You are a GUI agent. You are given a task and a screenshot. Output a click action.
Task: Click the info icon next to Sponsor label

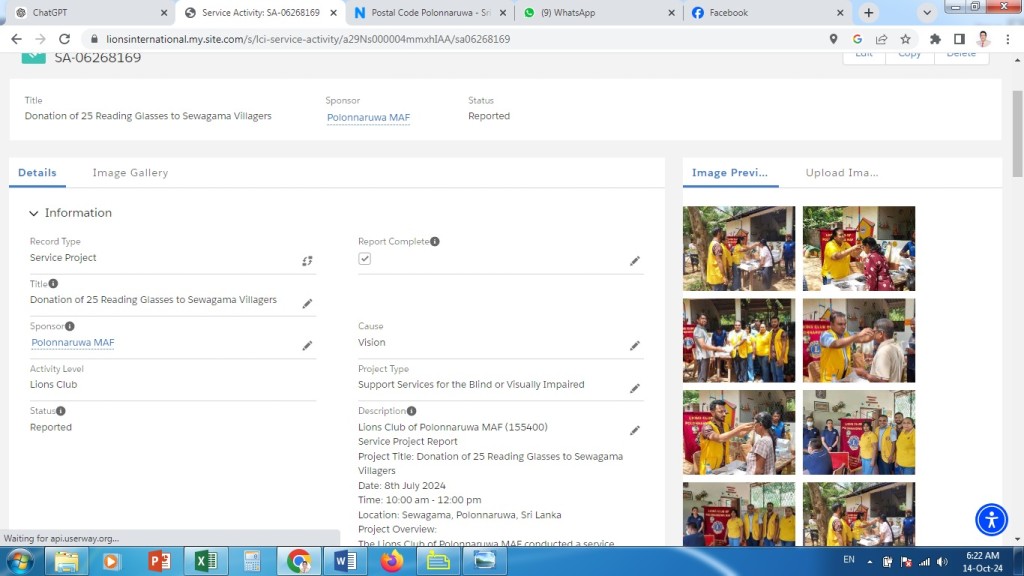click(x=70, y=326)
